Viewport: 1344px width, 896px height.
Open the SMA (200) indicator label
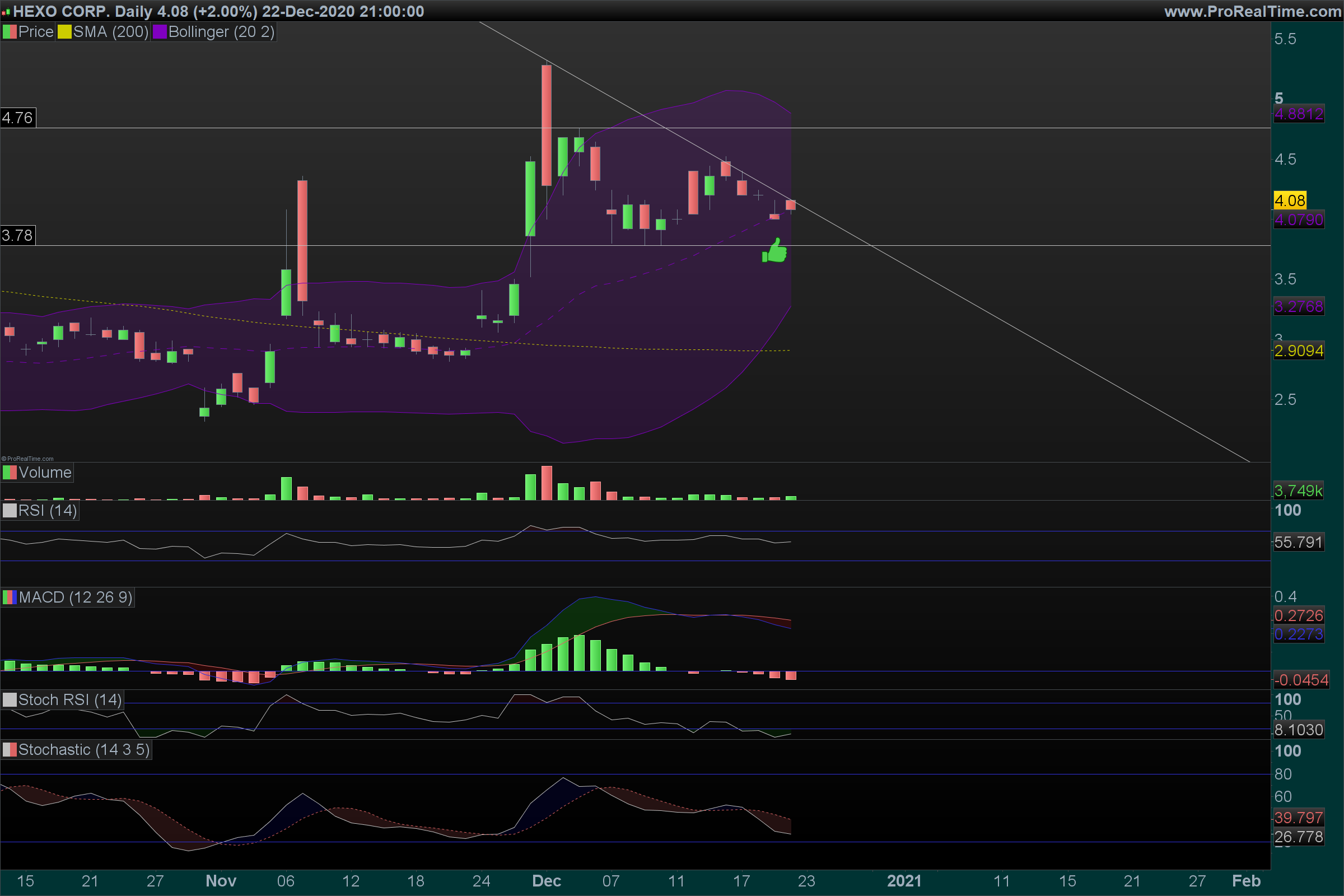click(x=110, y=32)
